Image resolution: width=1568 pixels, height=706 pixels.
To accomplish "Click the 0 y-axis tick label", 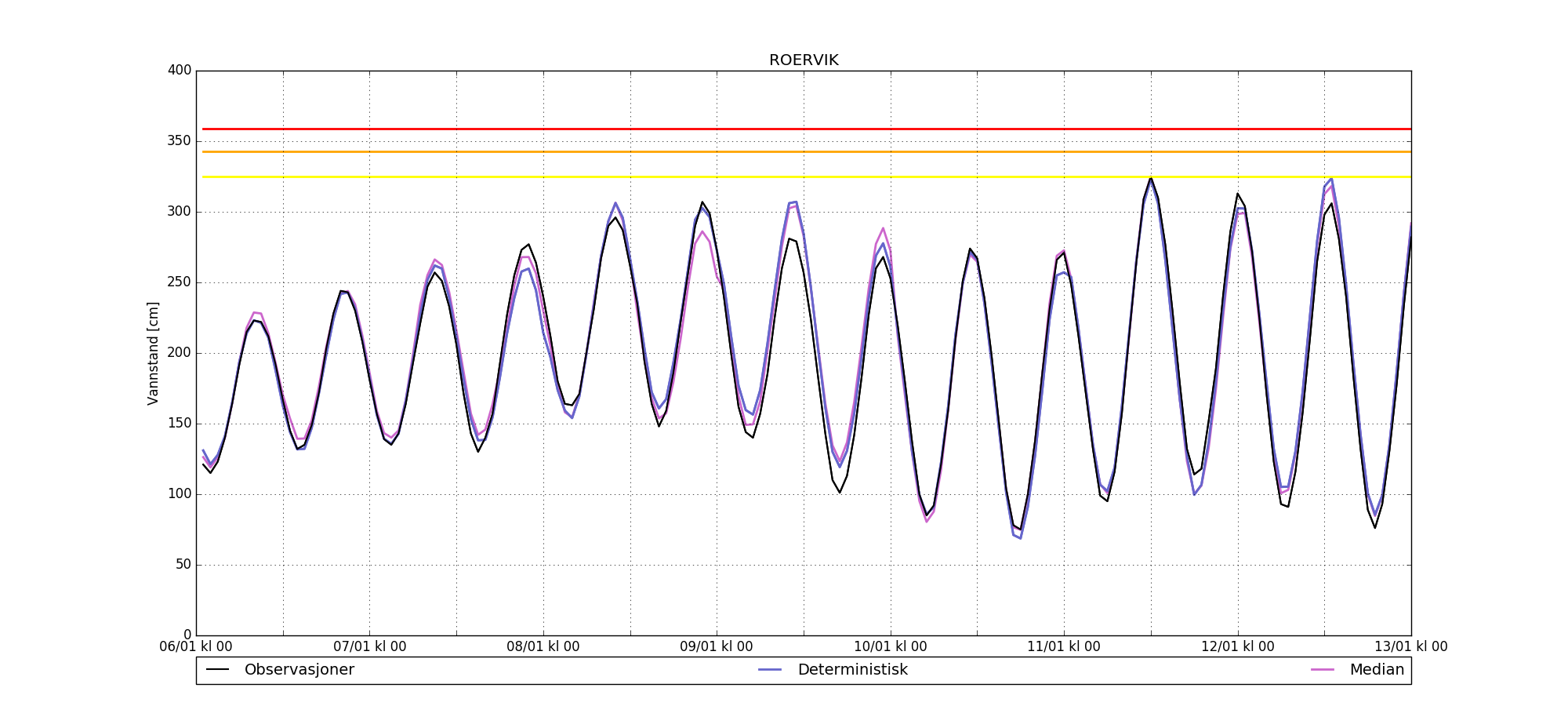I will (187, 635).
